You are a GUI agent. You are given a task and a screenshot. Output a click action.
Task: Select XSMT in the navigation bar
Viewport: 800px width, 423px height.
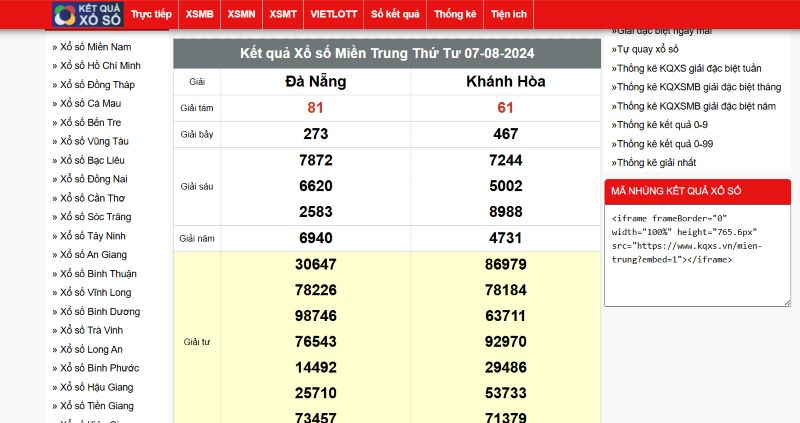pyautogui.click(x=282, y=14)
